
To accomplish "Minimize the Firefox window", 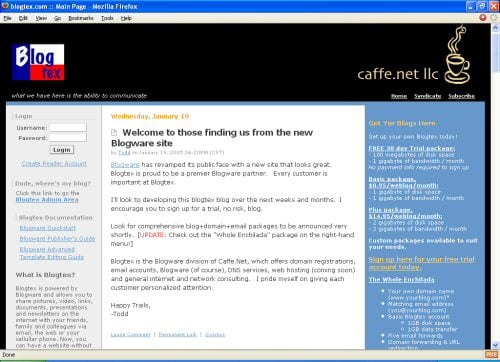I will click(470, 6).
